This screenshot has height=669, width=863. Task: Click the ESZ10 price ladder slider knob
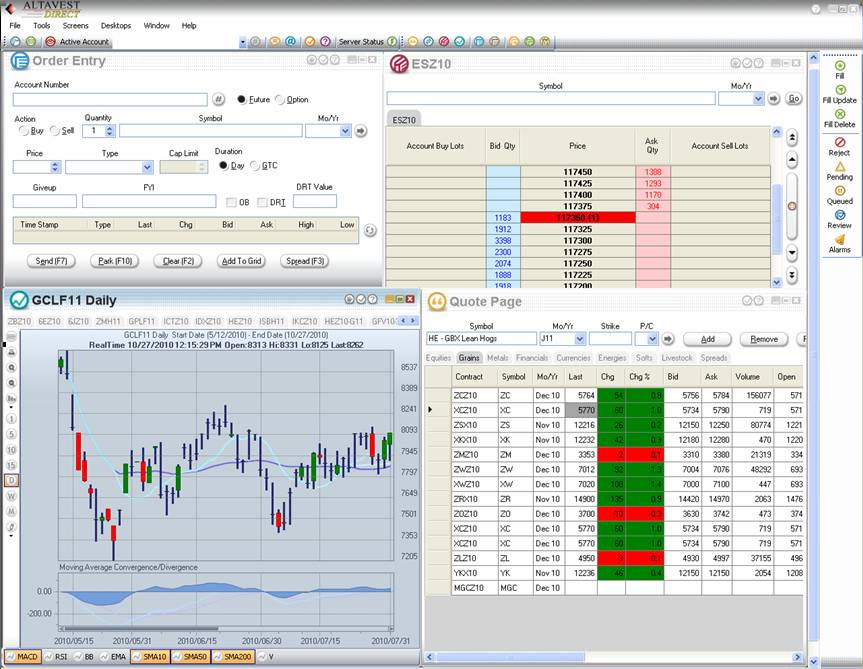pos(792,206)
